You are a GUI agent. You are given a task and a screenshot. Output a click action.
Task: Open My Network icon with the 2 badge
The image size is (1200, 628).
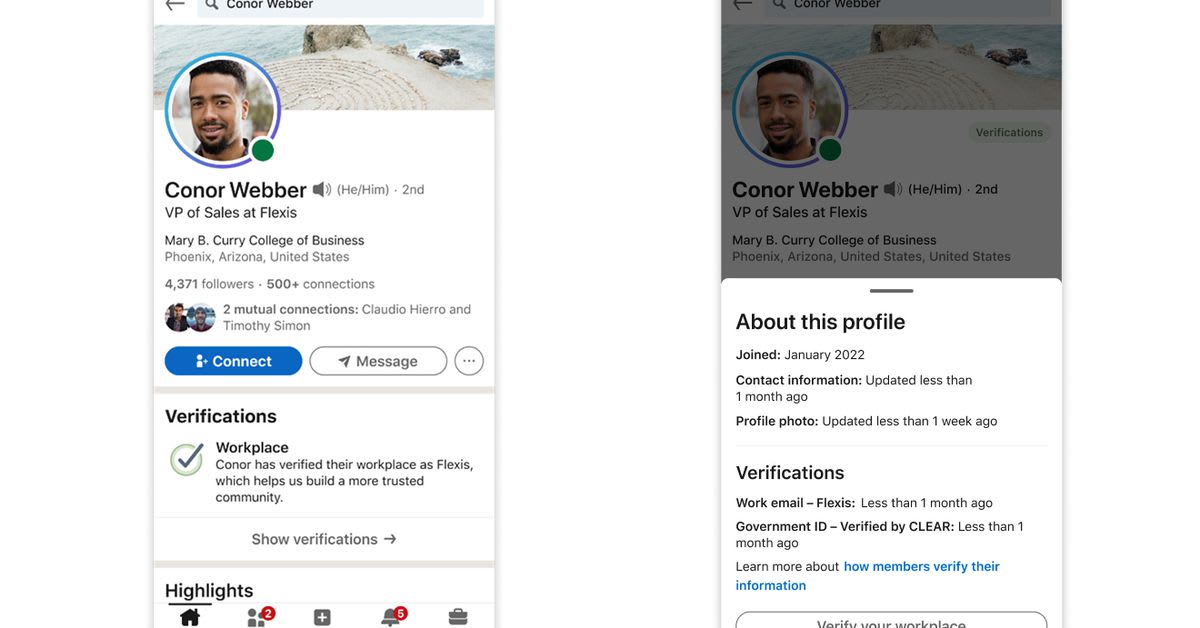(257, 618)
